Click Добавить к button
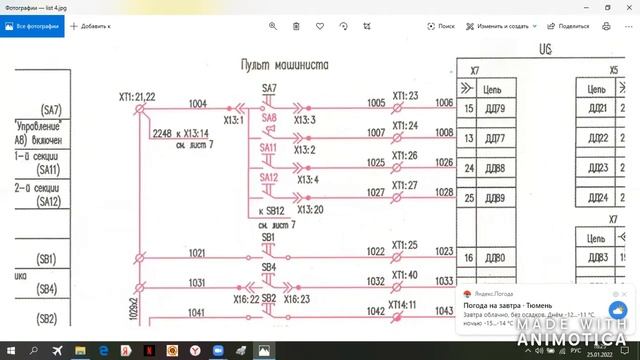This screenshot has height=360, width=640. point(91,26)
